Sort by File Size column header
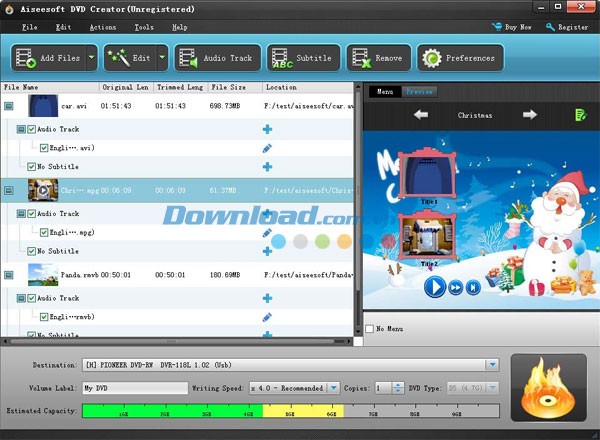 (235, 87)
